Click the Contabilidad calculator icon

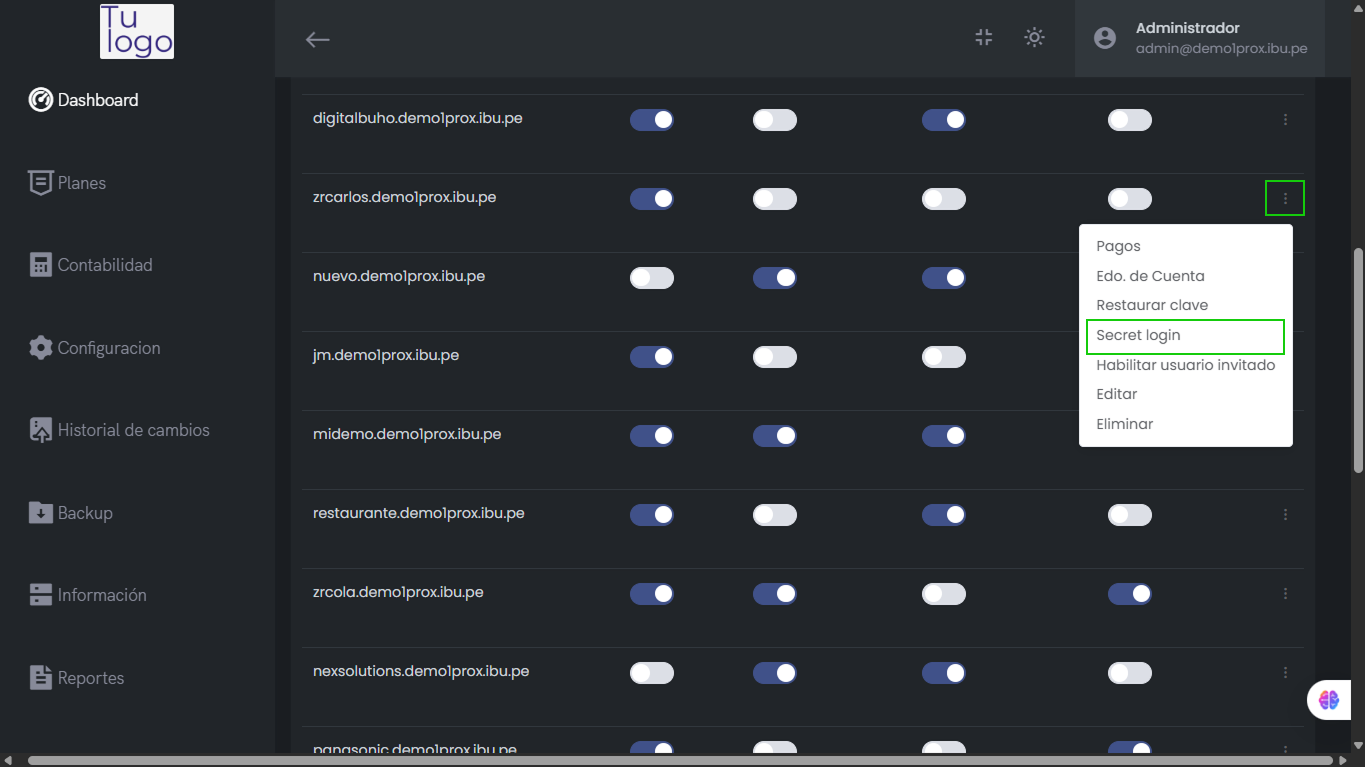pyautogui.click(x=40, y=265)
